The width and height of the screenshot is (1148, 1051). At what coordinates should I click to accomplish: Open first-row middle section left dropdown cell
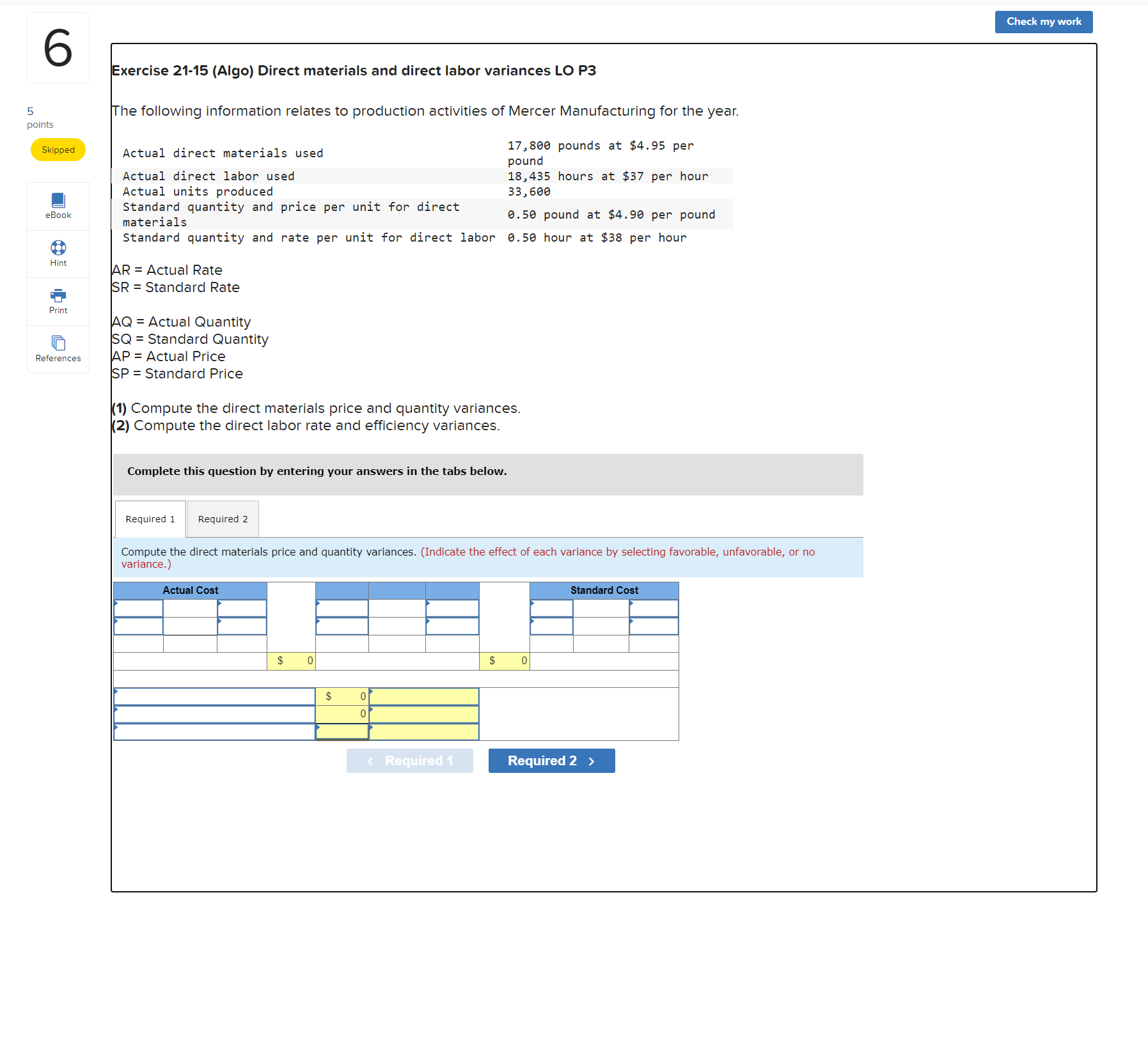342,608
